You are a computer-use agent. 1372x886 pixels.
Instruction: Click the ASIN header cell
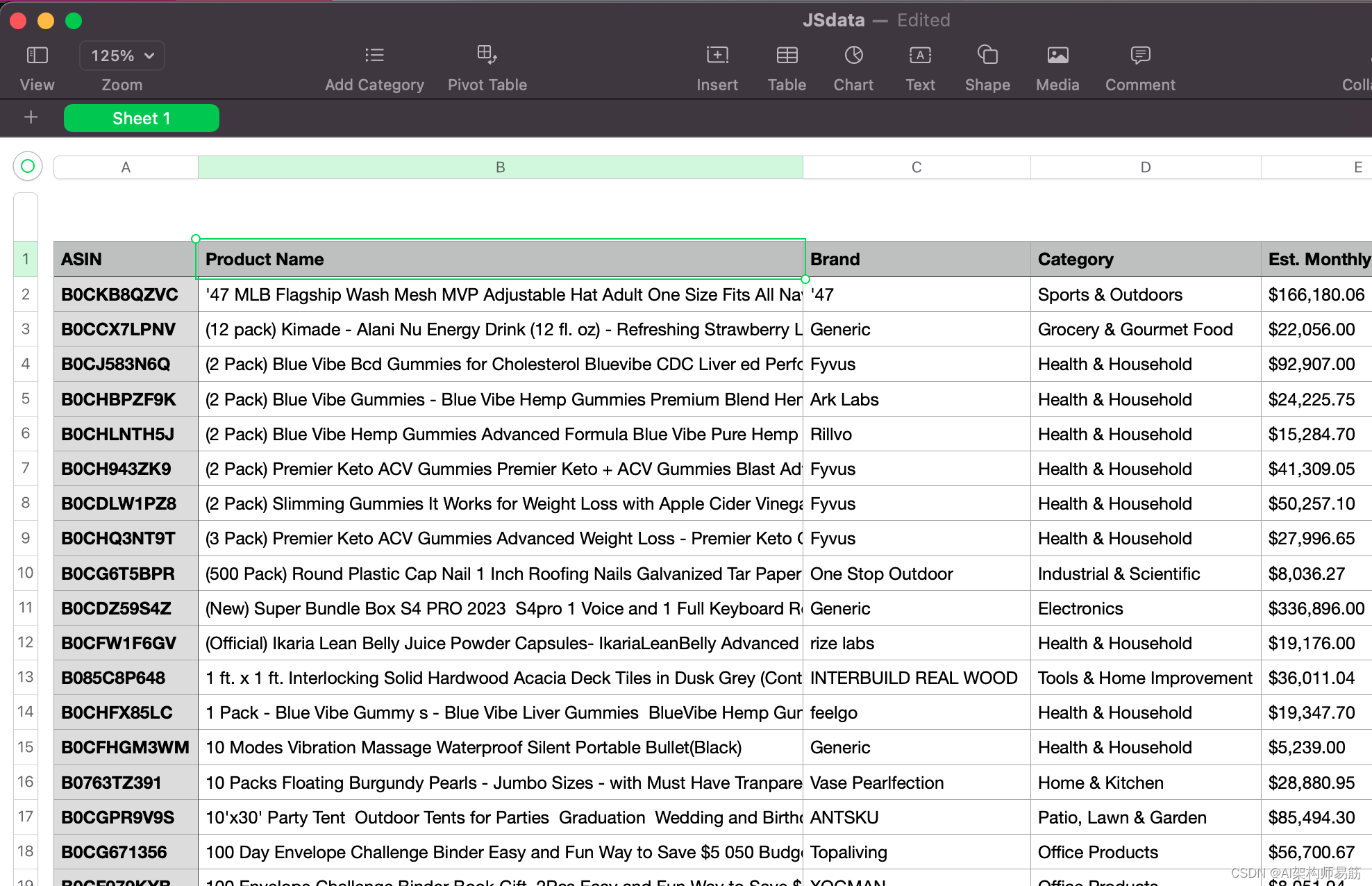[x=126, y=259]
